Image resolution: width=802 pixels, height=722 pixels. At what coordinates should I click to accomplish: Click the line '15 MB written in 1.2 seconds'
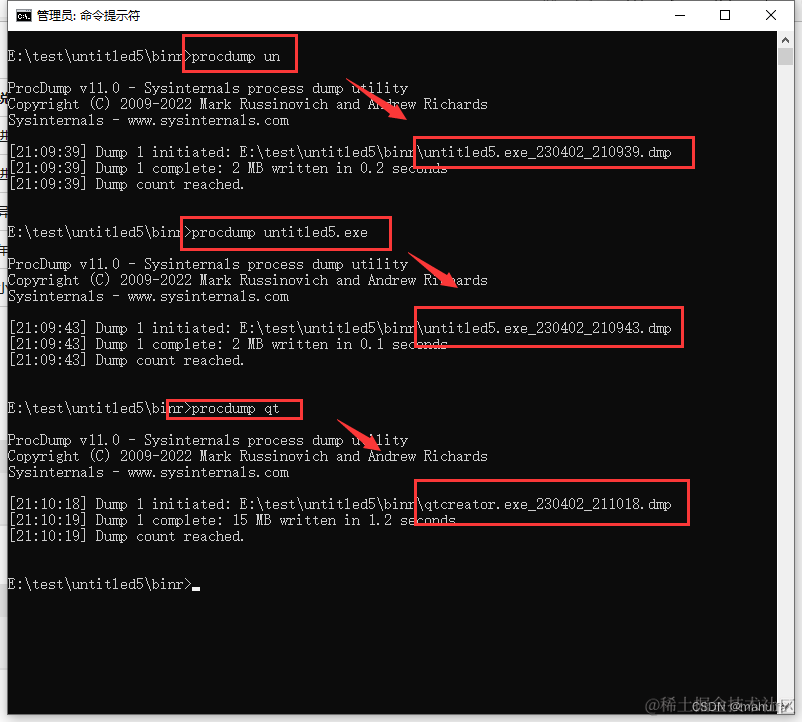click(x=344, y=521)
